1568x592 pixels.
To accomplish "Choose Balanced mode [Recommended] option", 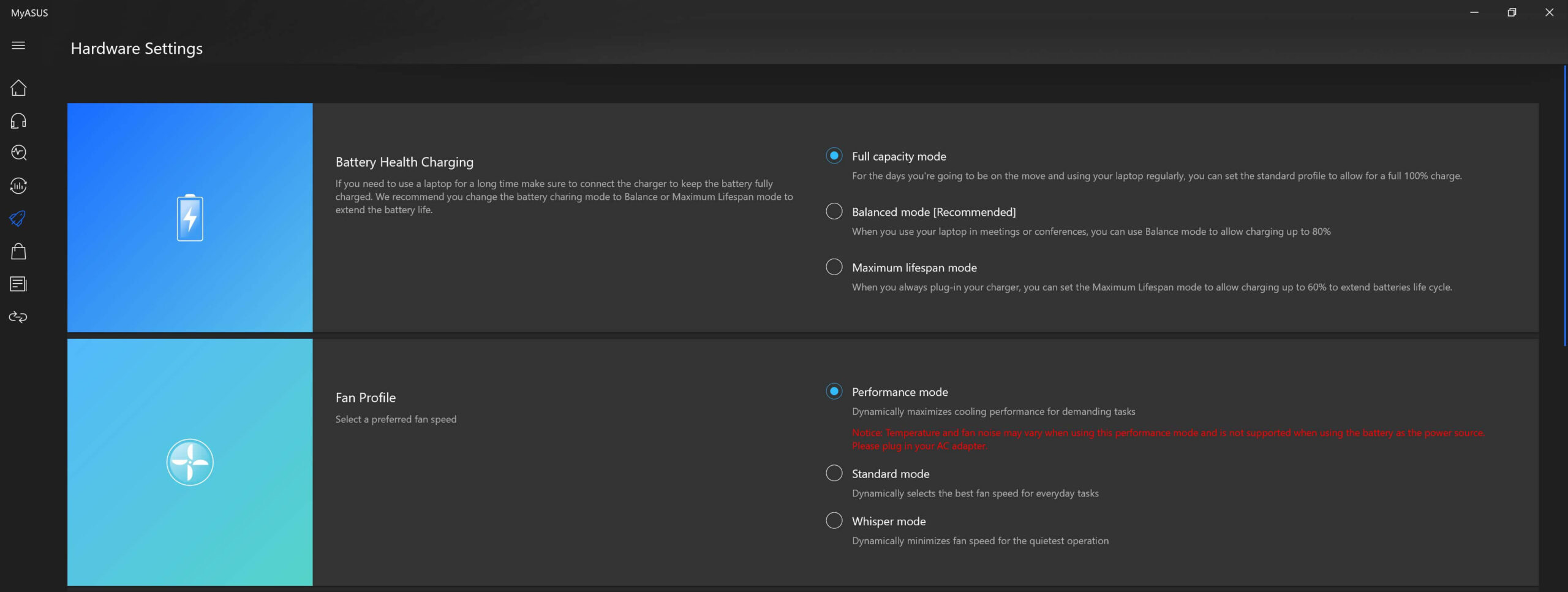I will point(834,211).
